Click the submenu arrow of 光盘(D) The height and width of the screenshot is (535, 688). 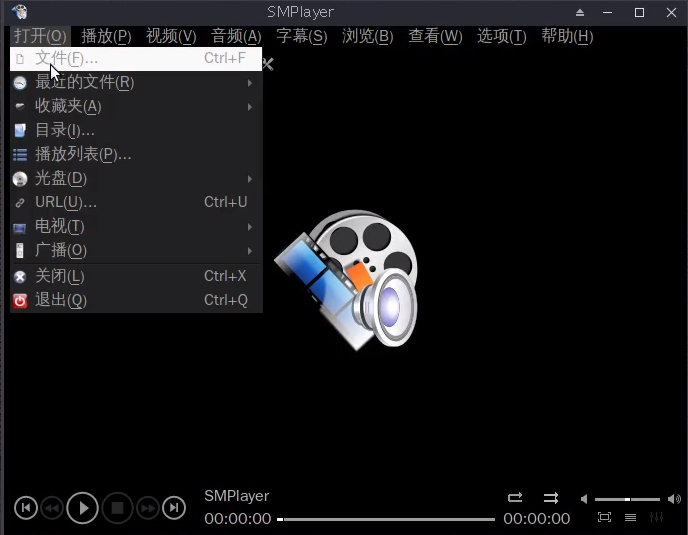click(250, 179)
